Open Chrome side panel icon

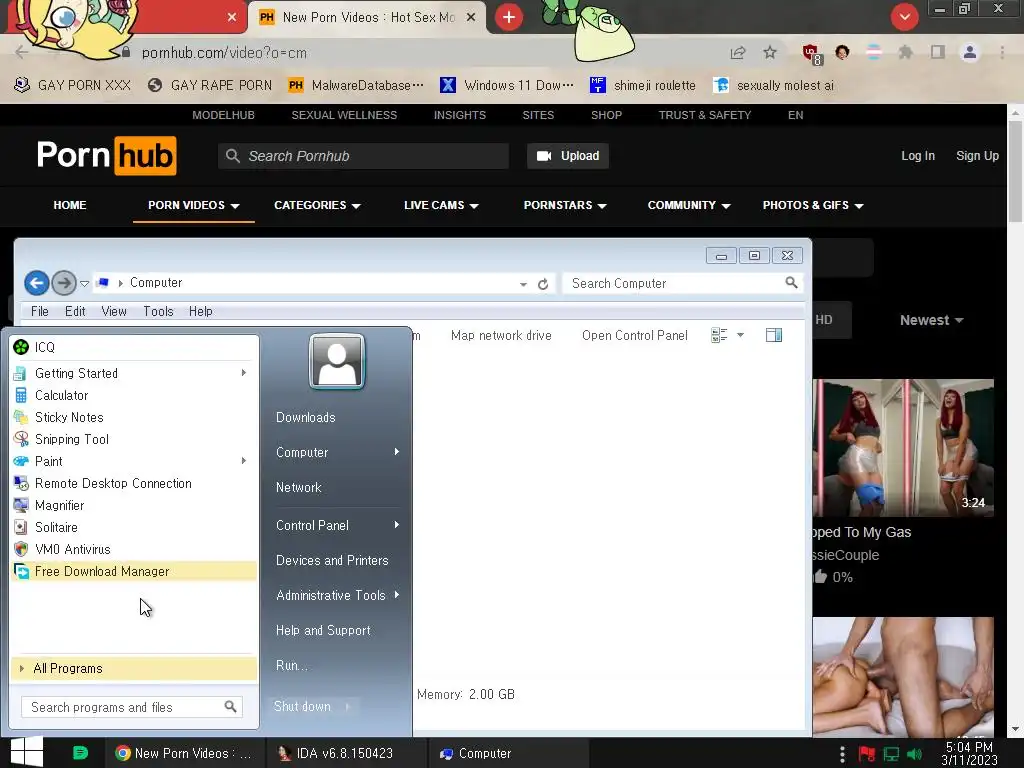click(x=938, y=52)
